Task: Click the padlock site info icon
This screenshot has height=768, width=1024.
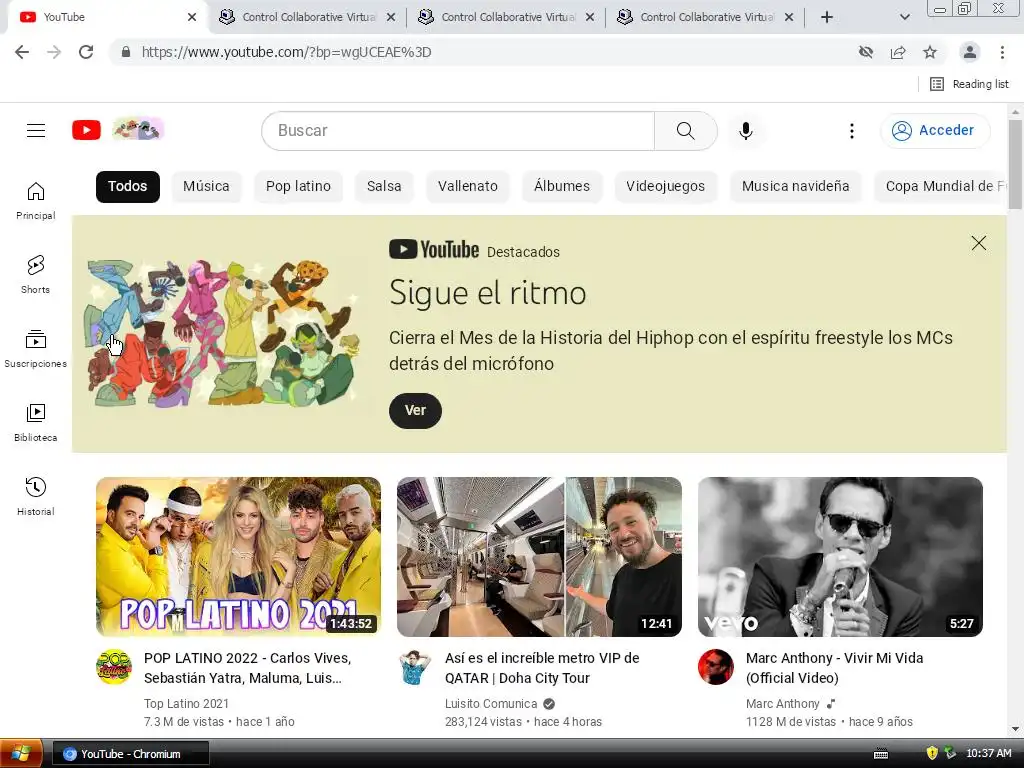Action: point(126,52)
